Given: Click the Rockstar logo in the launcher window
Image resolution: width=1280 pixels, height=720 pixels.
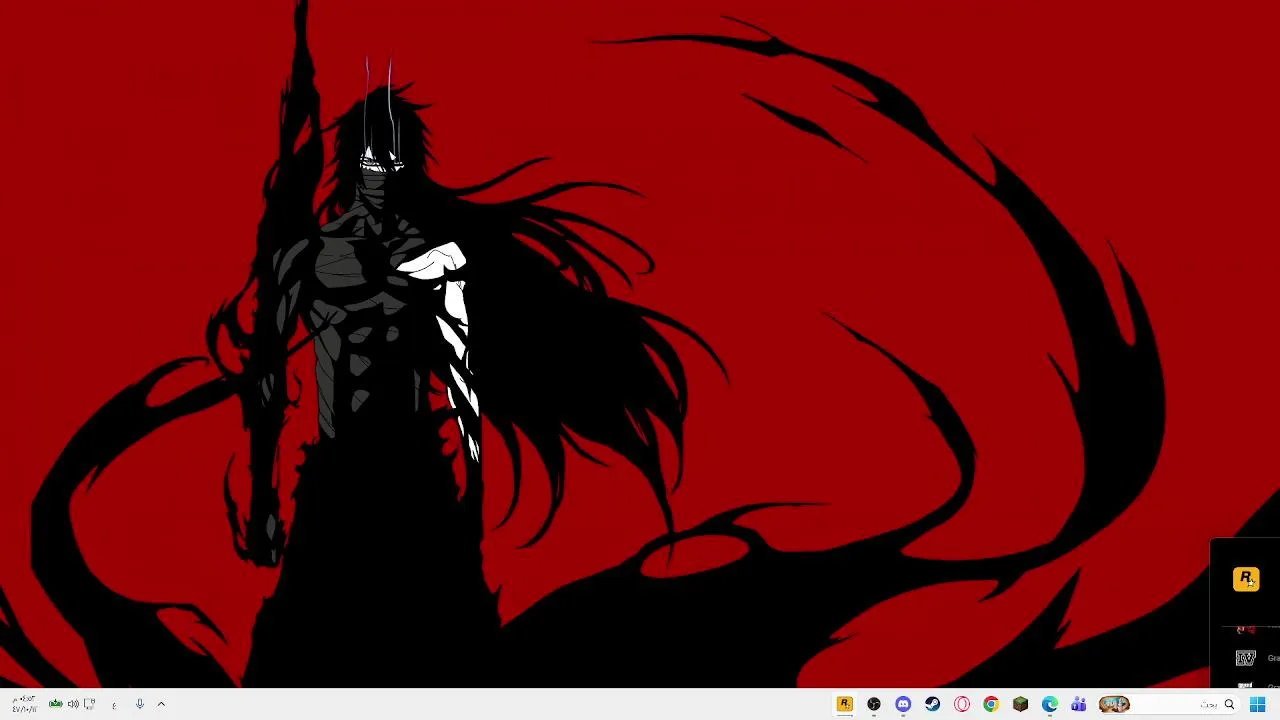Looking at the screenshot, I should 1246,579.
